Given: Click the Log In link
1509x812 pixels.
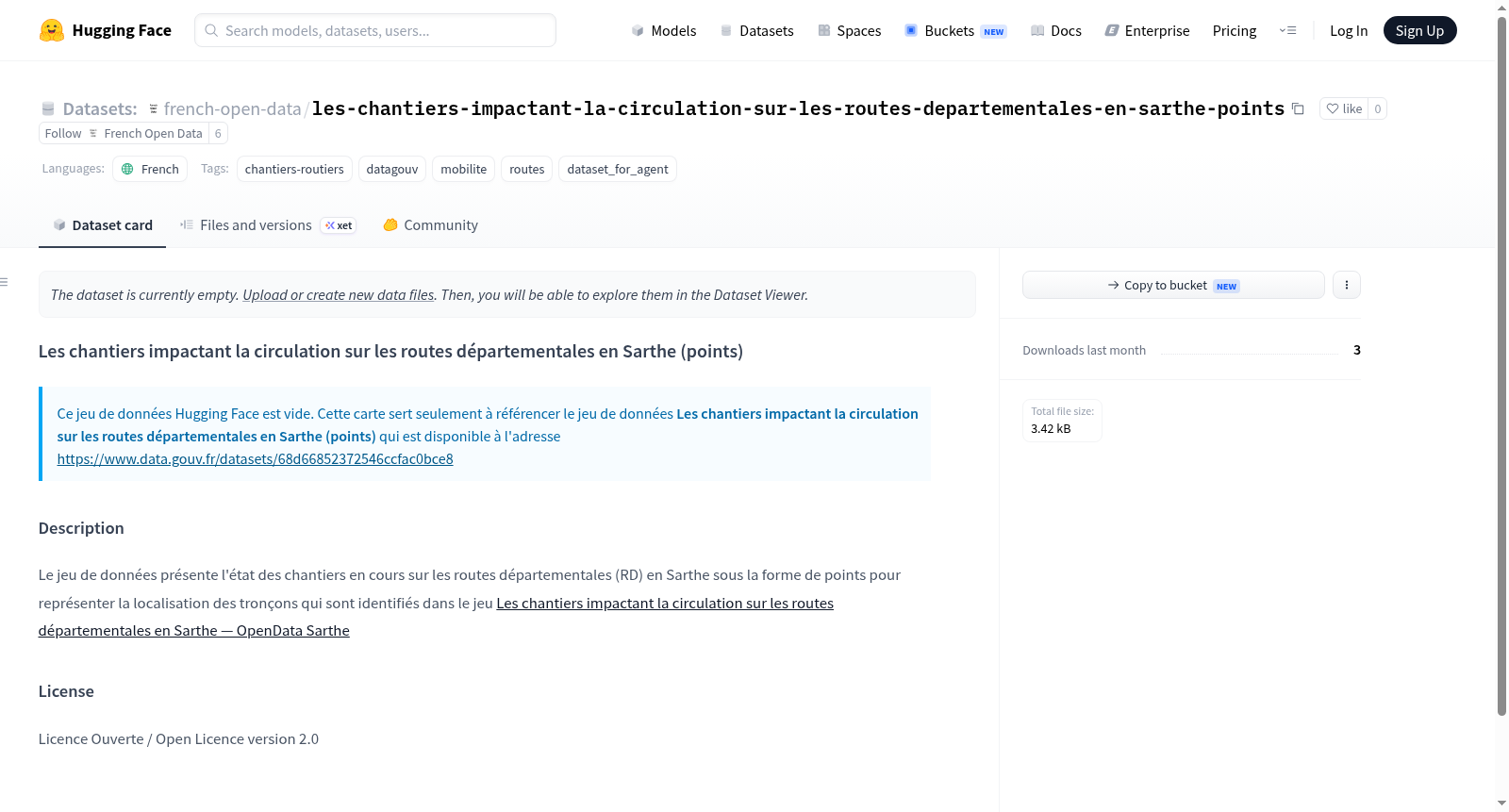Looking at the screenshot, I should [x=1349, y=30].
